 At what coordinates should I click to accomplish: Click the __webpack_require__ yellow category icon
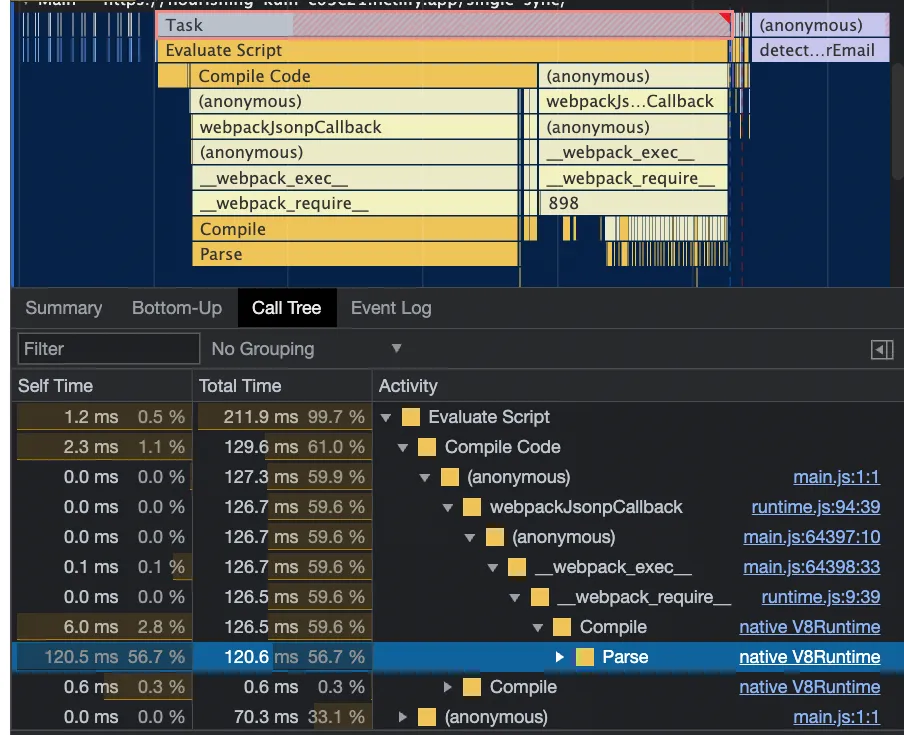[x=540, y=597]
